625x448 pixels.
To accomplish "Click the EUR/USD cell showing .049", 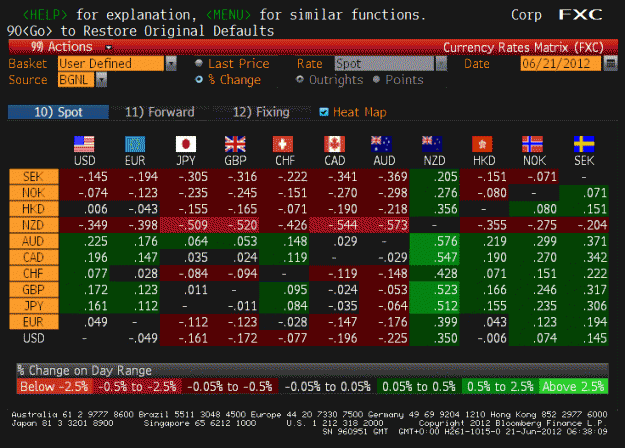I will (85, 322).
